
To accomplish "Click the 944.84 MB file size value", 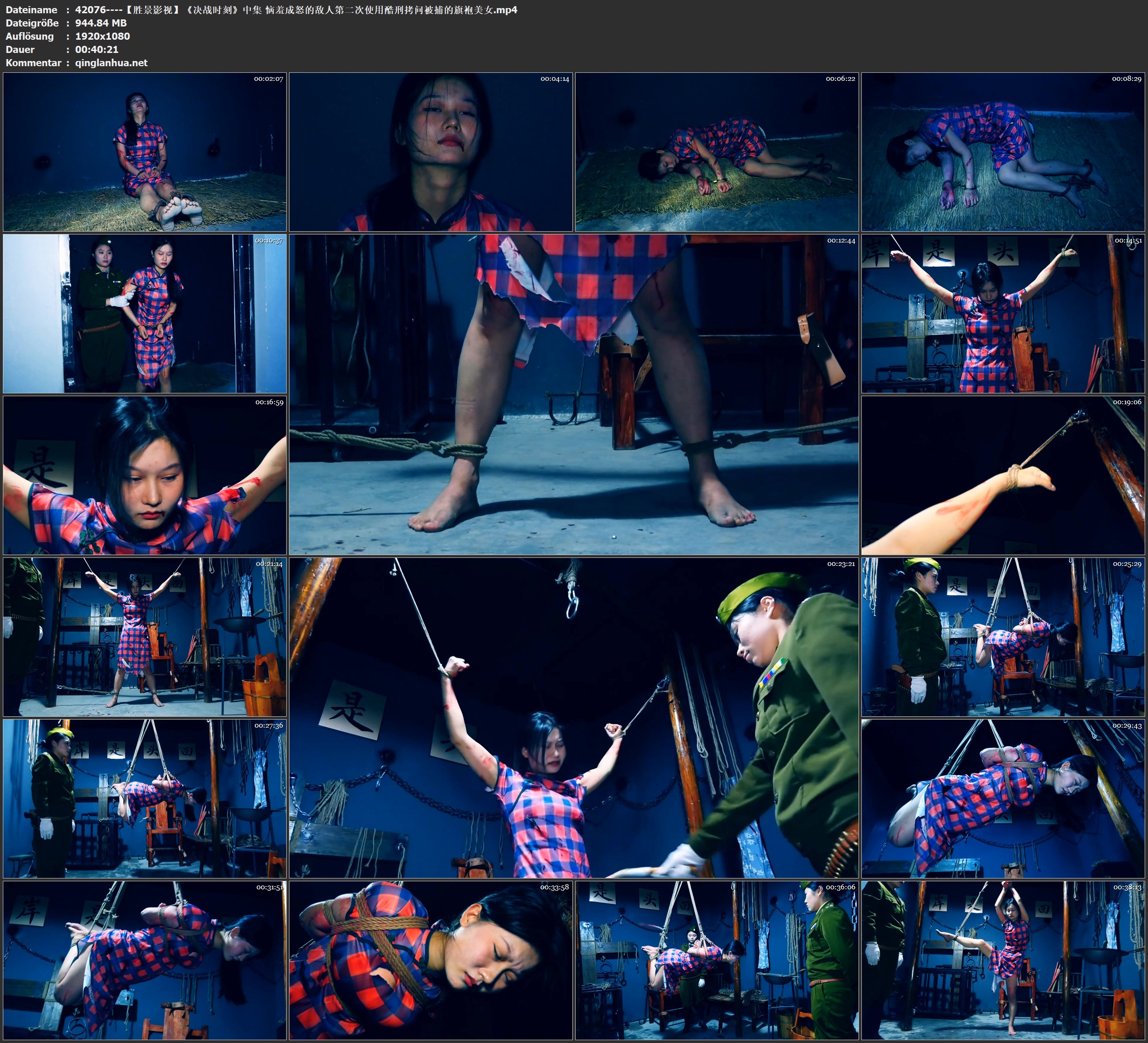I will (101, 23).
